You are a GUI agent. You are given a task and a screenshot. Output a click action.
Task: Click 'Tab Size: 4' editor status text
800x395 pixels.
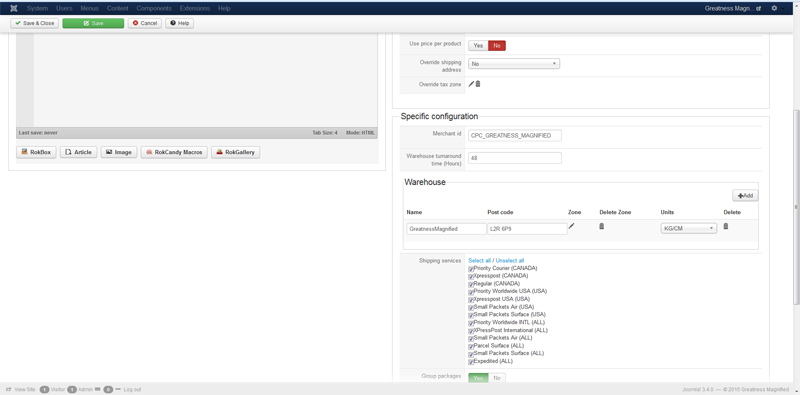(x=325, y=133)
